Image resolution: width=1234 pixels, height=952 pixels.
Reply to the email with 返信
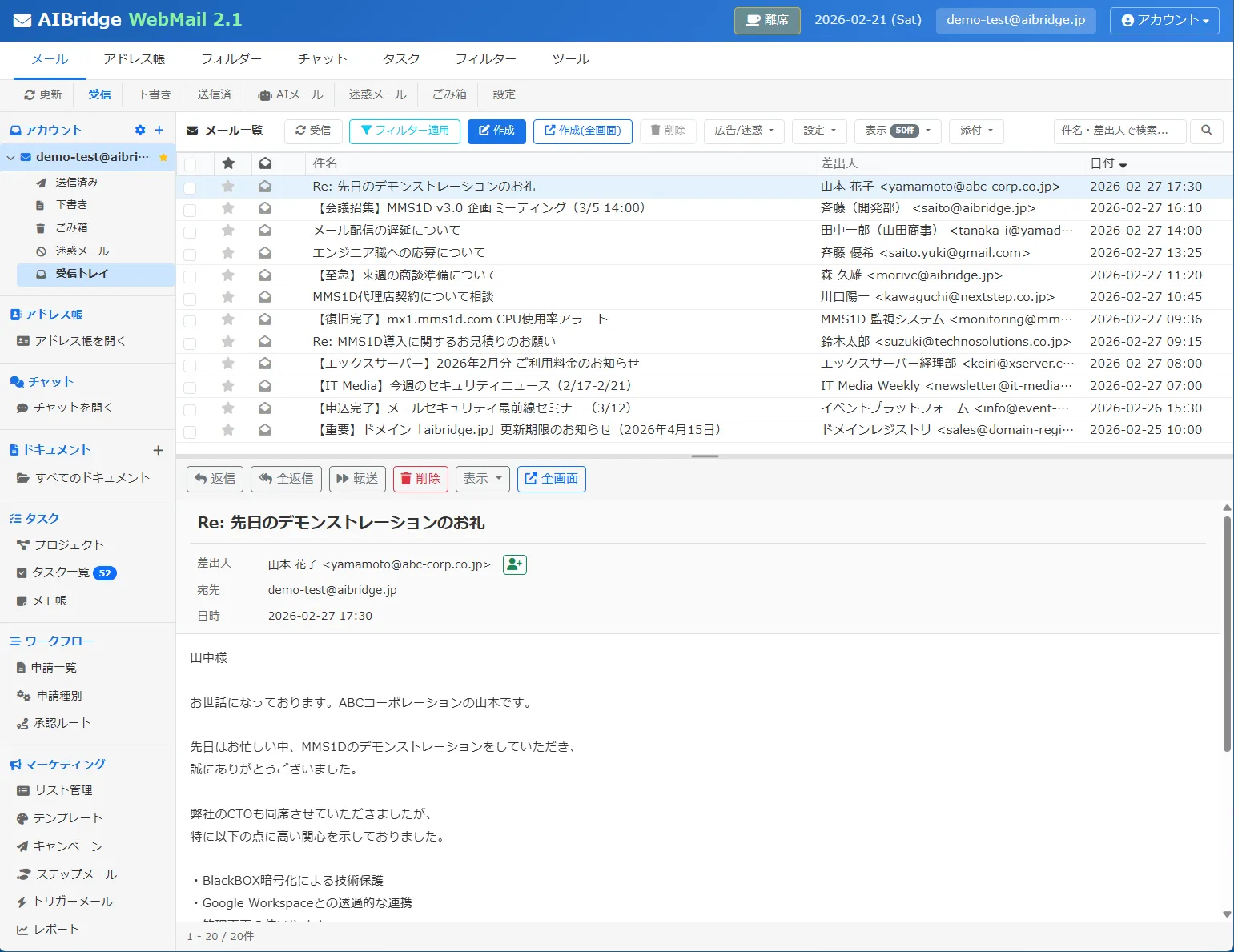214,479
